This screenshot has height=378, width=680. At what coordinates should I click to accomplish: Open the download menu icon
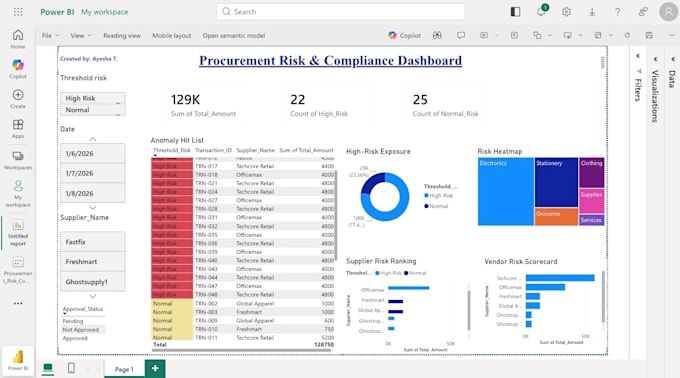(592, 12)
